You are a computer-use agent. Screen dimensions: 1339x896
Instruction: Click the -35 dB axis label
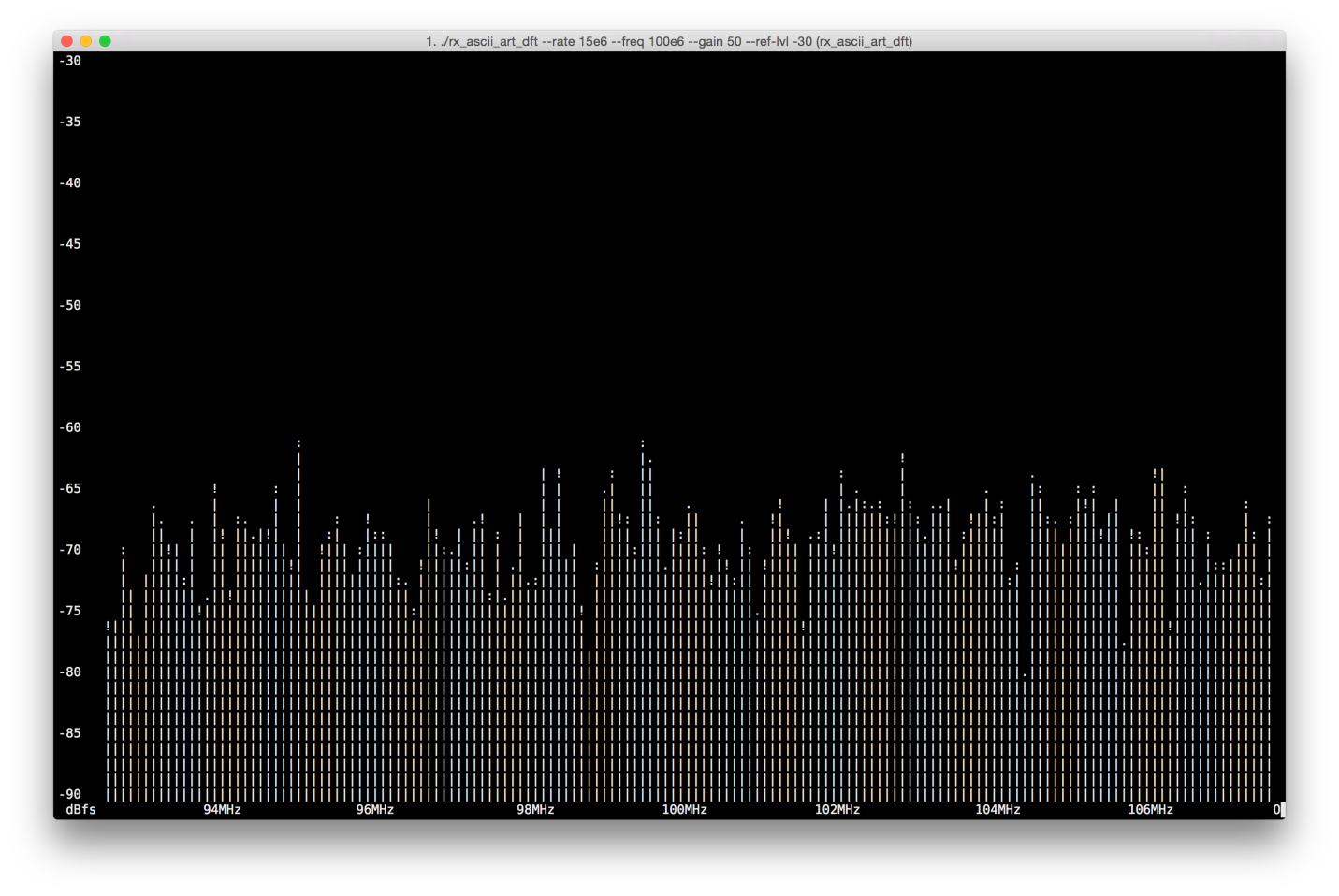coord(70,122)
